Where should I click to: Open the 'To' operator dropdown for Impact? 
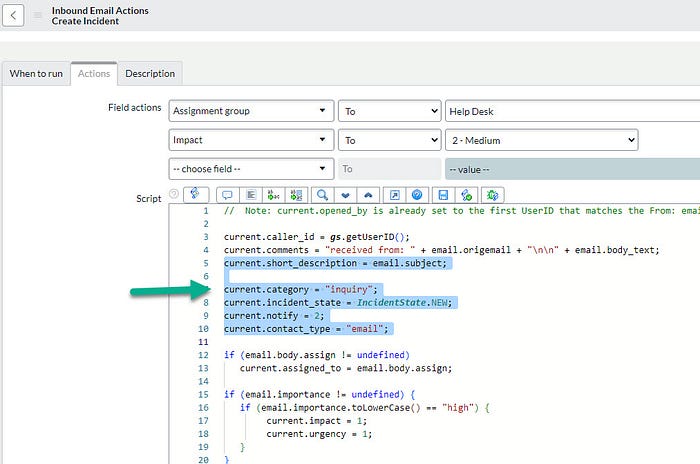(389, 141)
